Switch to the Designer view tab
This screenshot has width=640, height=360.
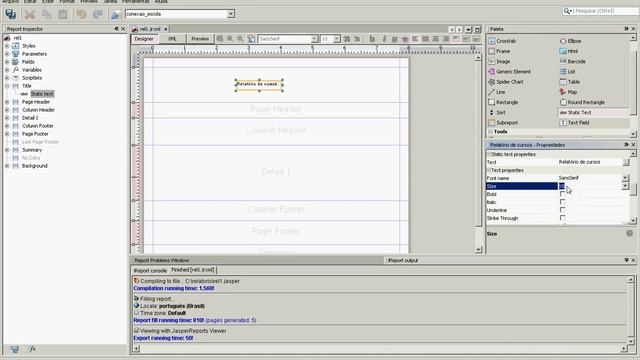144,39
